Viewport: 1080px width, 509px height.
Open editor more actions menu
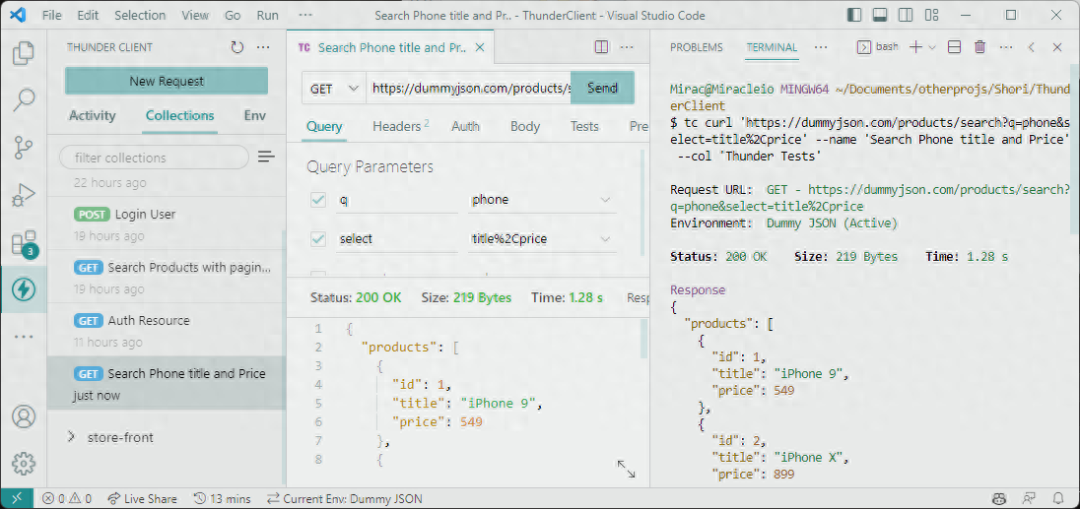pyautogui.click(x=626, y=47)
